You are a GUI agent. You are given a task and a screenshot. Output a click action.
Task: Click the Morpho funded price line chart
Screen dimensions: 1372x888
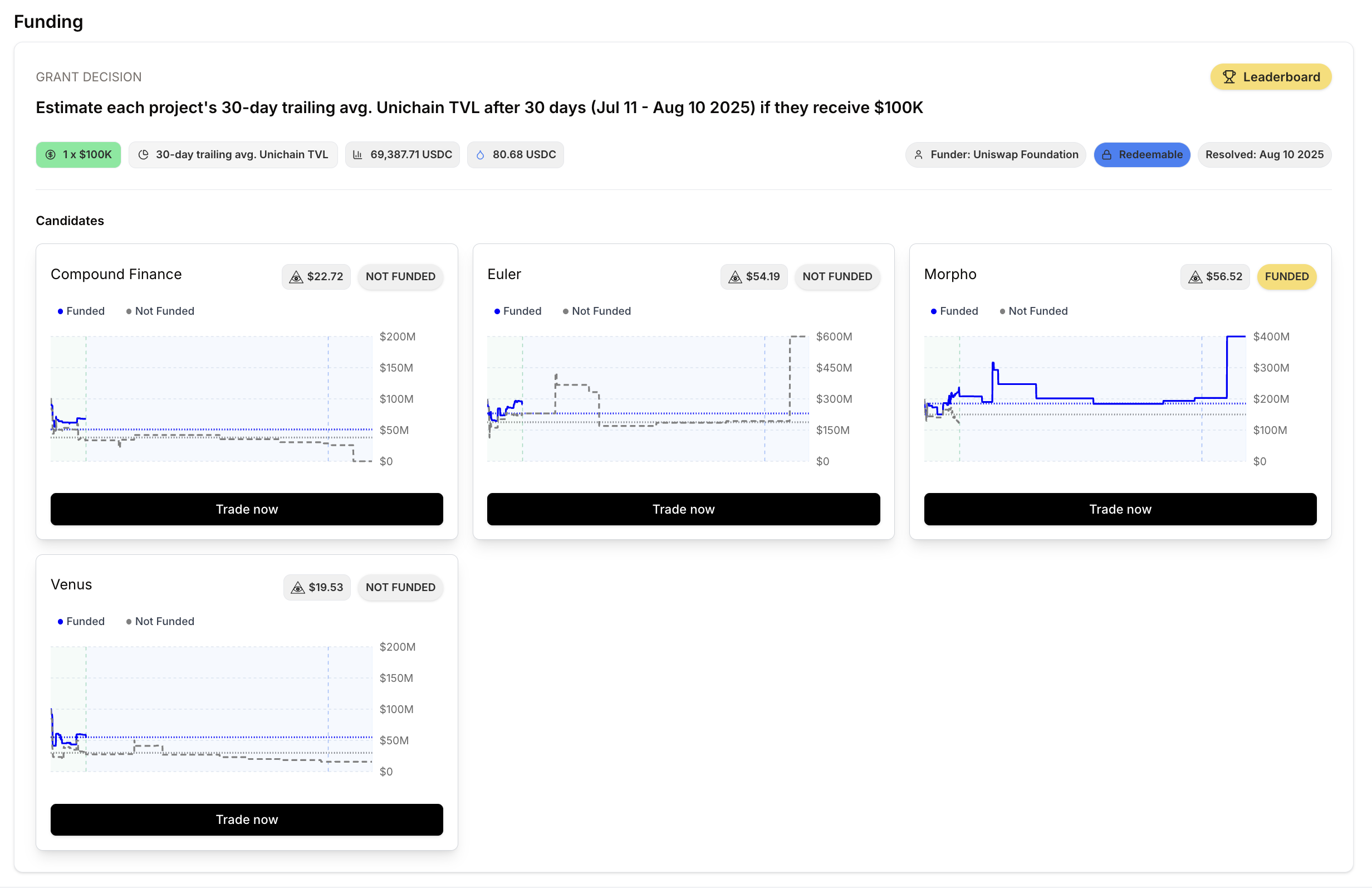[1085, 398]
